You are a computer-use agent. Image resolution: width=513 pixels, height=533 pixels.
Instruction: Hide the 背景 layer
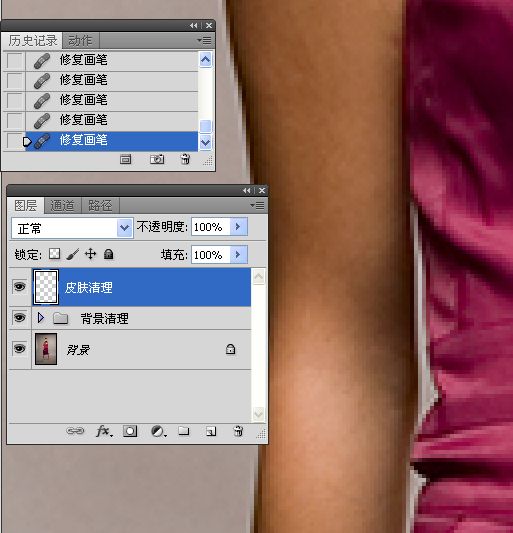point(19,348)
